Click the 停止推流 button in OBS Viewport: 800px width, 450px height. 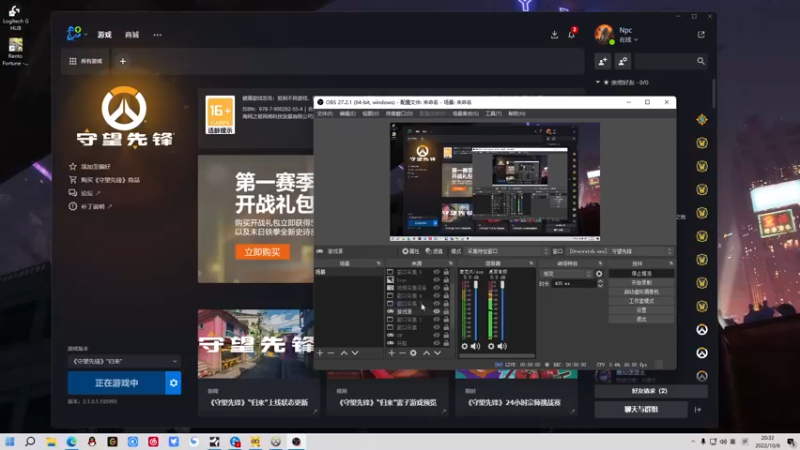(641, 273)
